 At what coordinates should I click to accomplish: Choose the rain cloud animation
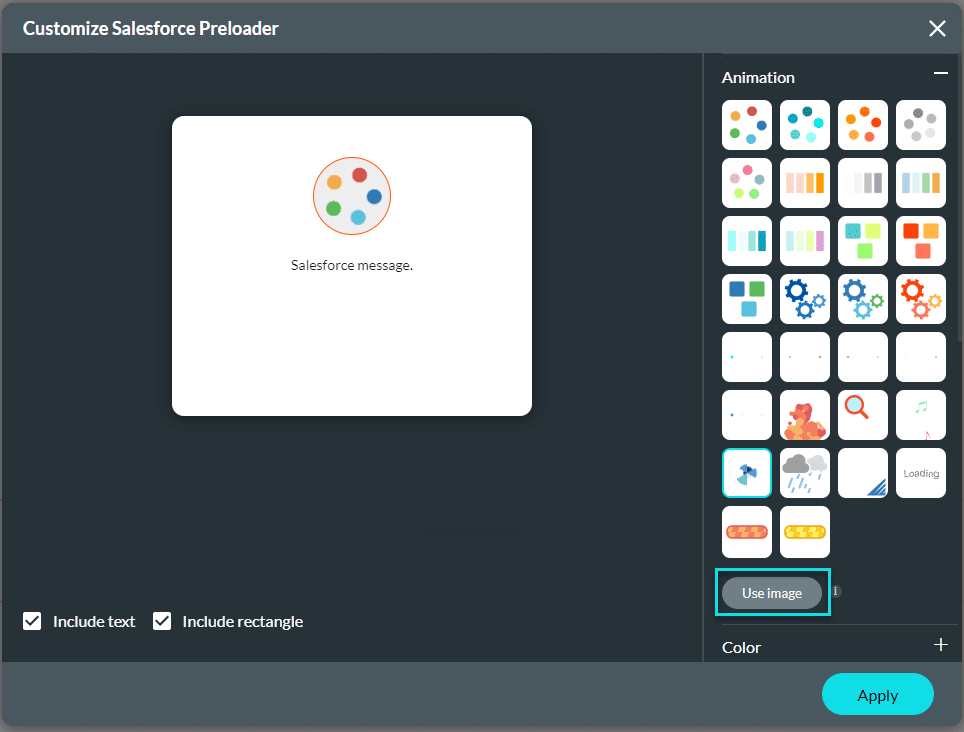coord(805,473)
